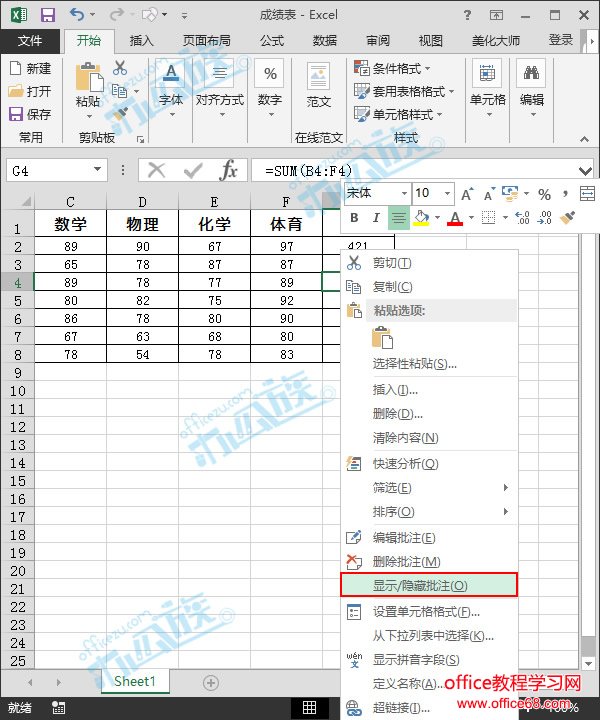Choose 设置单元格格式 from context menu

coord(429,612)
